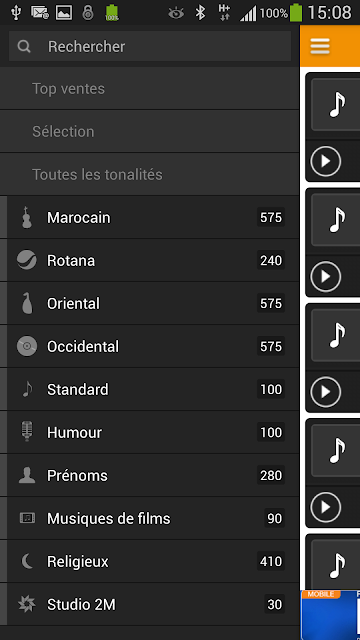Open the Sélection menu entry
Image resolution: width=360 pixels, height=640 pixels.
149,131
